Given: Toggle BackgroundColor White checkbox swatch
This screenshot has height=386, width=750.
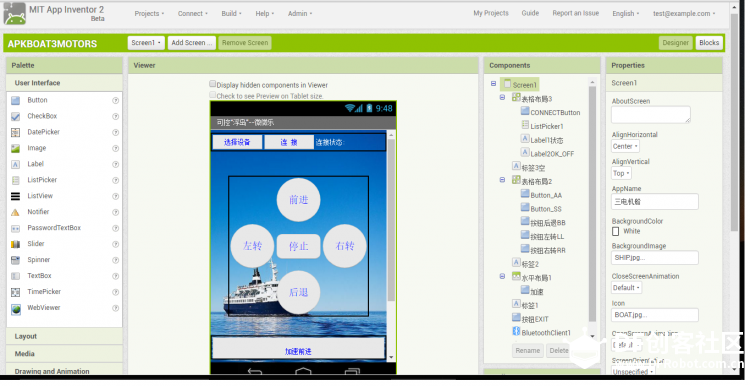Looking at the screenshot, I should click(616, 232).
